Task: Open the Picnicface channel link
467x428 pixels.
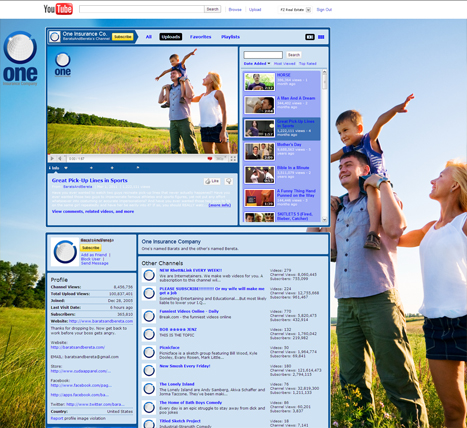Action: (169, 347)
